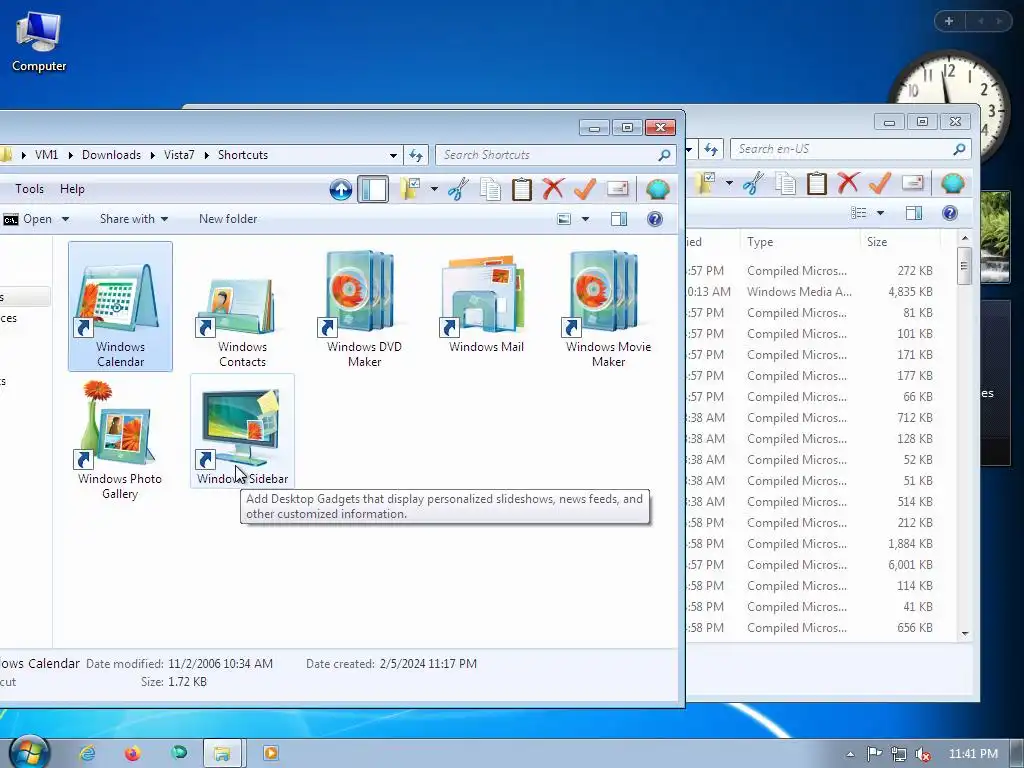Click the red Delete X in Shortcuts window
1024x768 pixels.
(552, 189)
